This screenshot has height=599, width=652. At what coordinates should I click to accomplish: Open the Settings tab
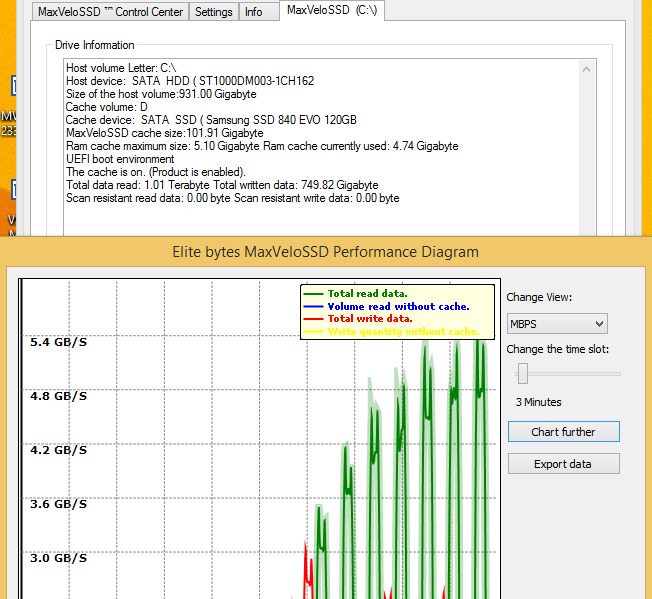[214, 12]
